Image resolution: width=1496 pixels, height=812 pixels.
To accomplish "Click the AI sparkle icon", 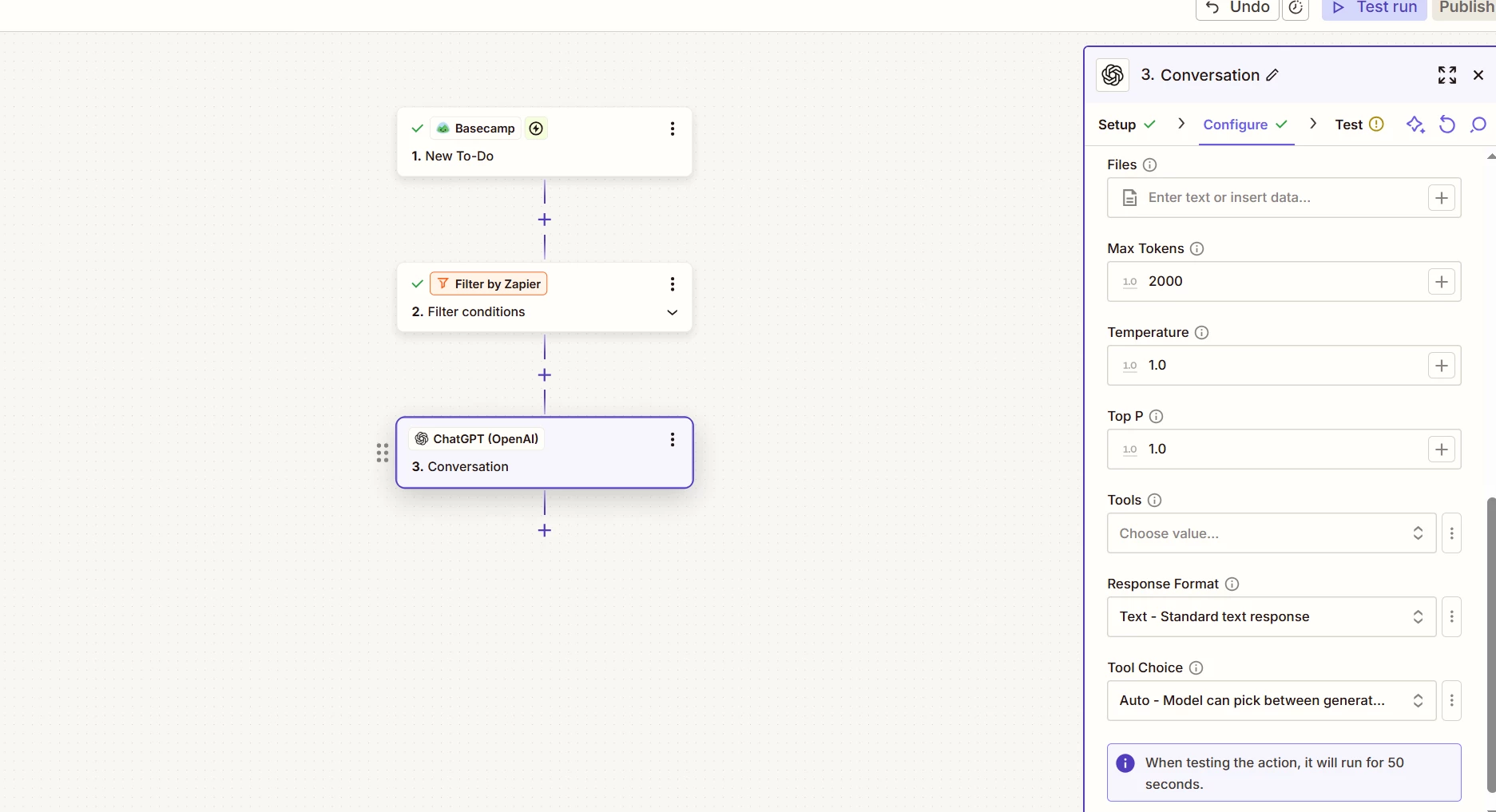I will tap(1415, 125).
